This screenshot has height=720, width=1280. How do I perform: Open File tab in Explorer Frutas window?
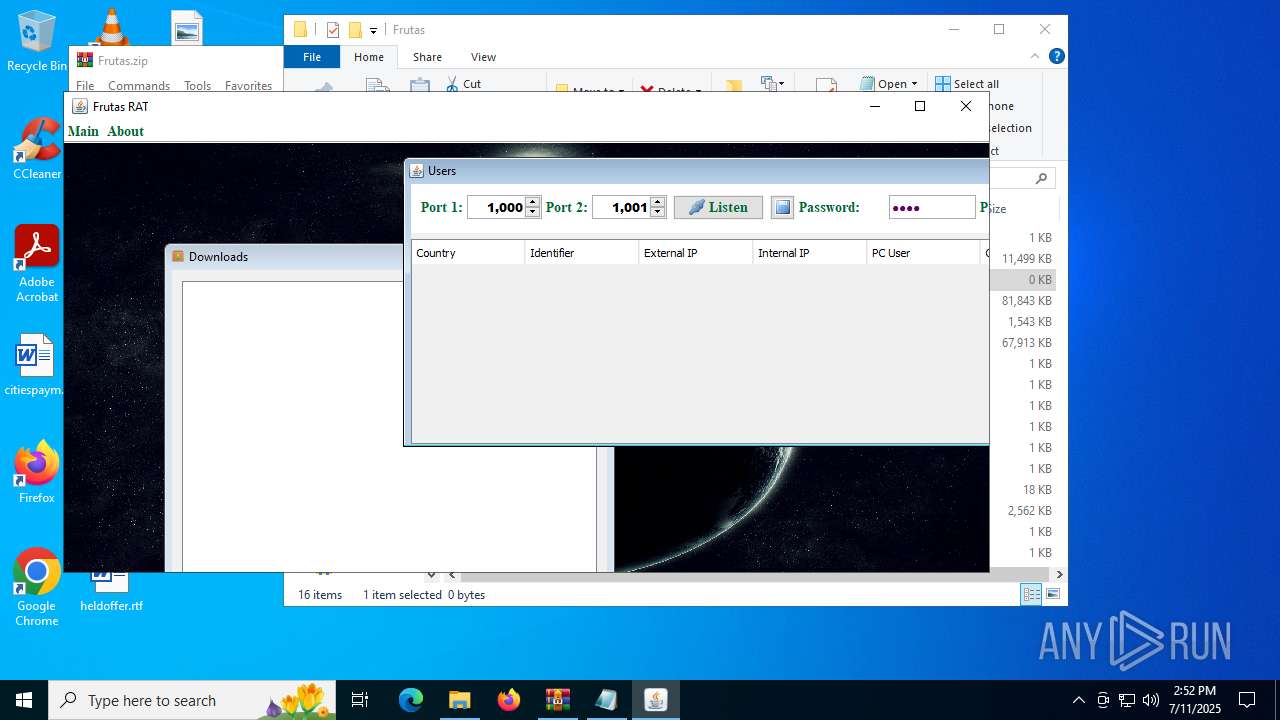[x=312, y=57]
